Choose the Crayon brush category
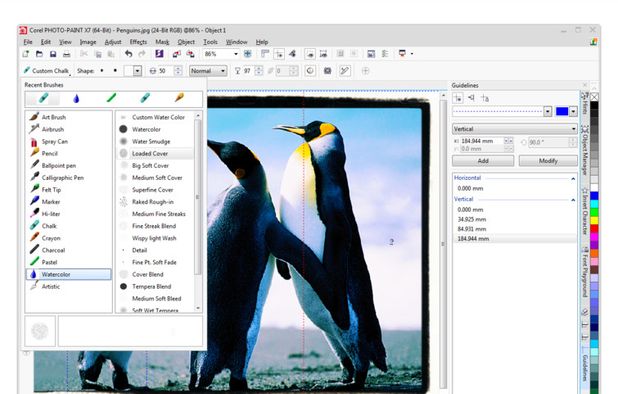 click(x=69, y=238)
